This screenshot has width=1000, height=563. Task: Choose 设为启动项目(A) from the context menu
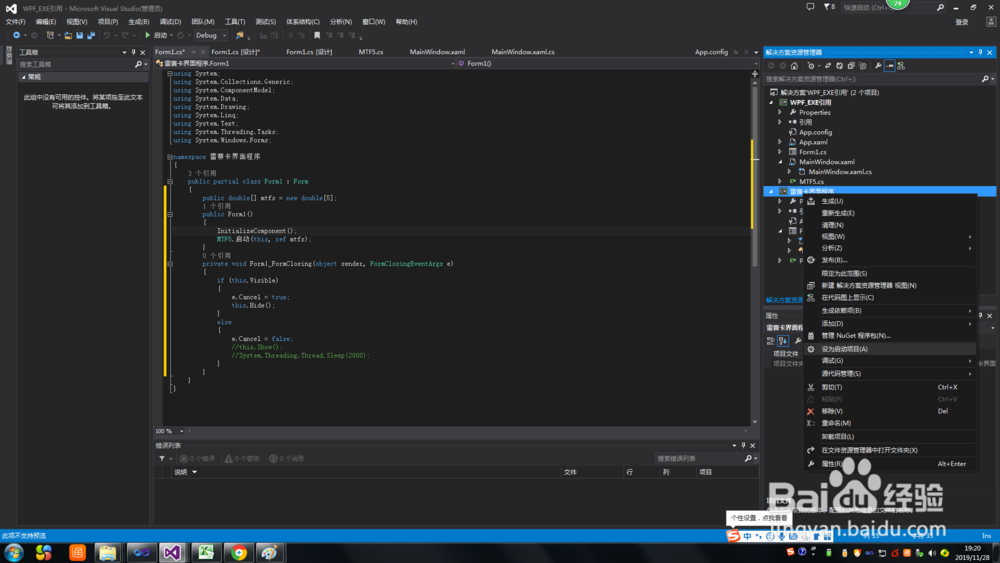coord(890,349)
